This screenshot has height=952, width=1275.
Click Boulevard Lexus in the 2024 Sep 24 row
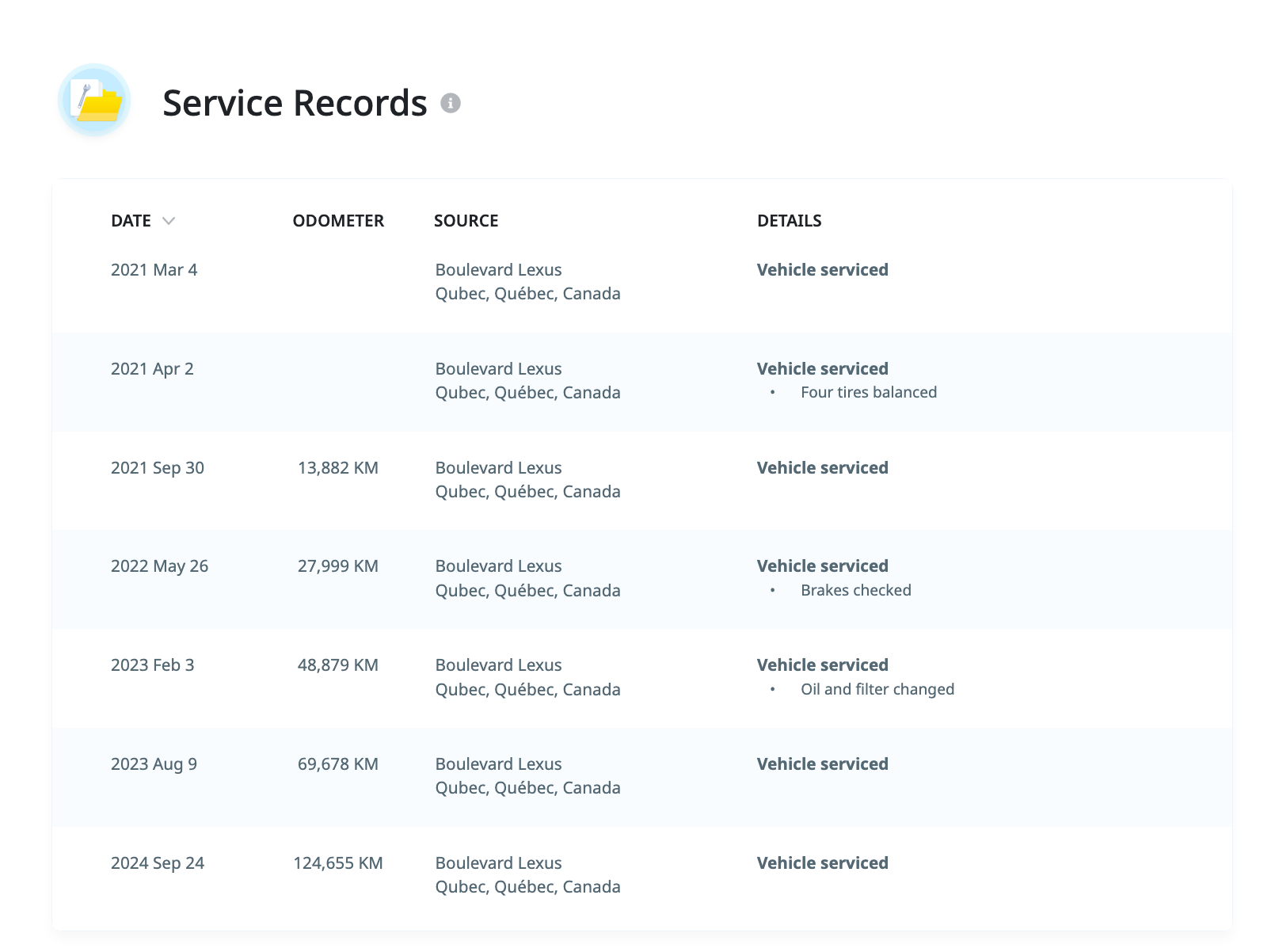pyautogui.click(x=498, y=863)
